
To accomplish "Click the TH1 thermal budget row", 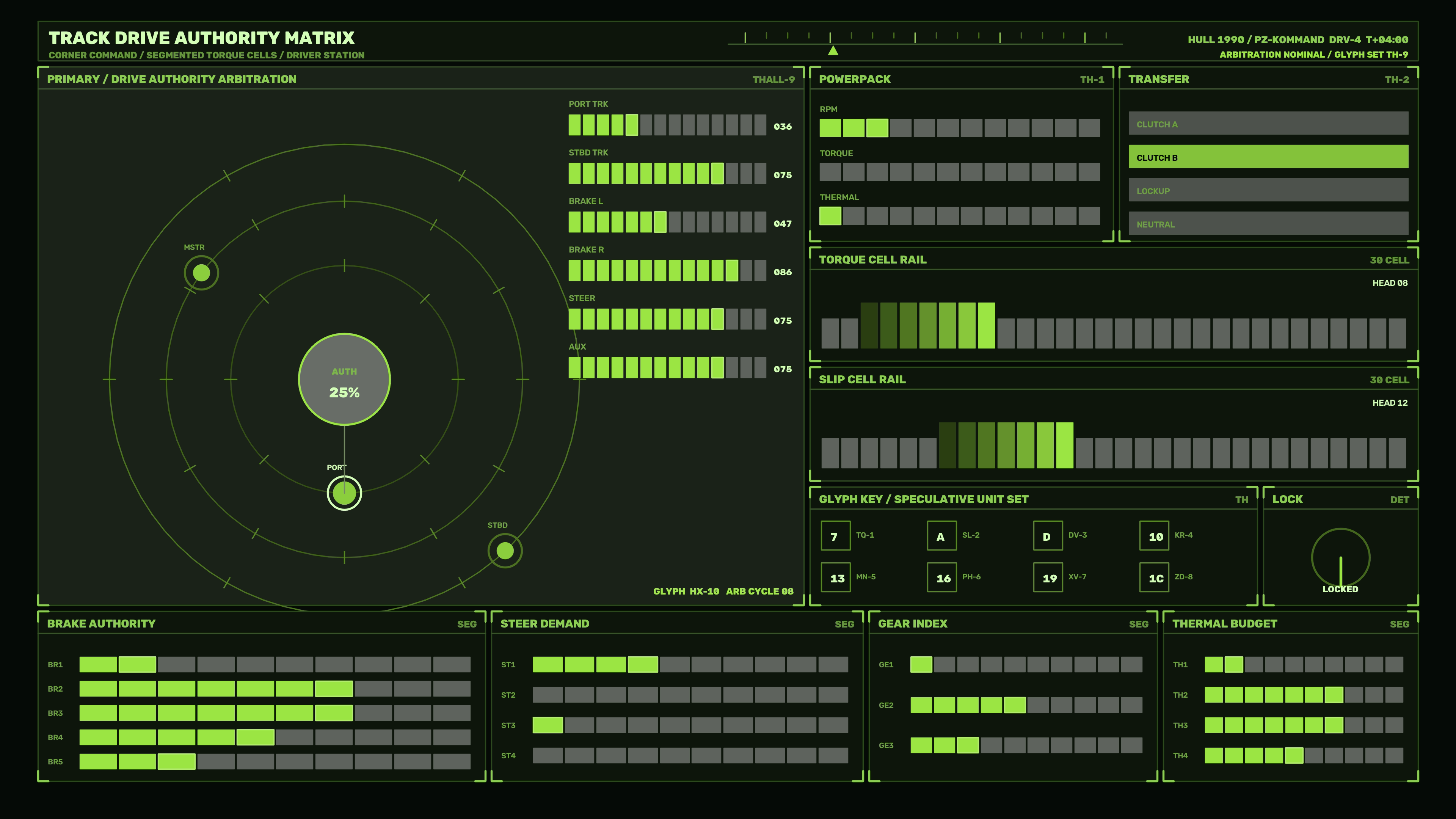I will pos(1304,665).
